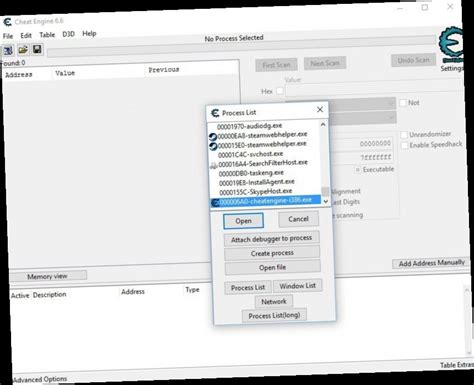Click the Cheat Engine title bar icon

click(x=7, y=22)
